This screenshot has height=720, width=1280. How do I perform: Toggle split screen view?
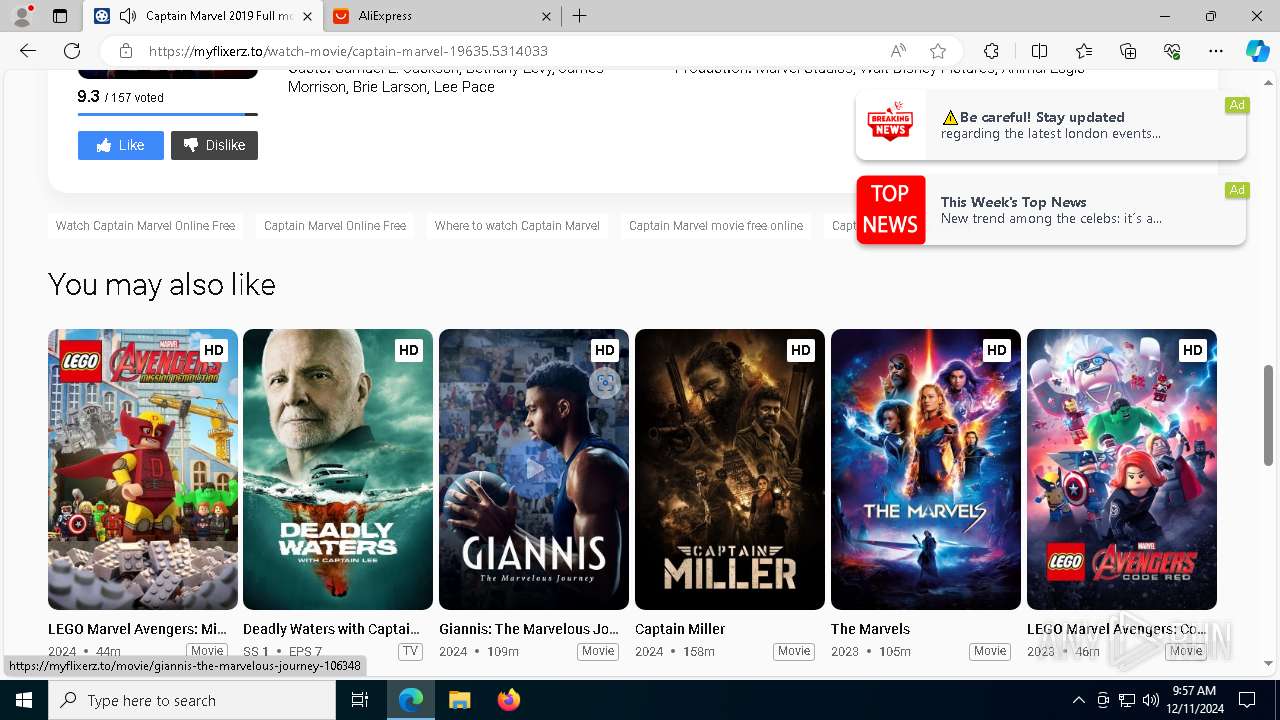tap(1039, 51)
